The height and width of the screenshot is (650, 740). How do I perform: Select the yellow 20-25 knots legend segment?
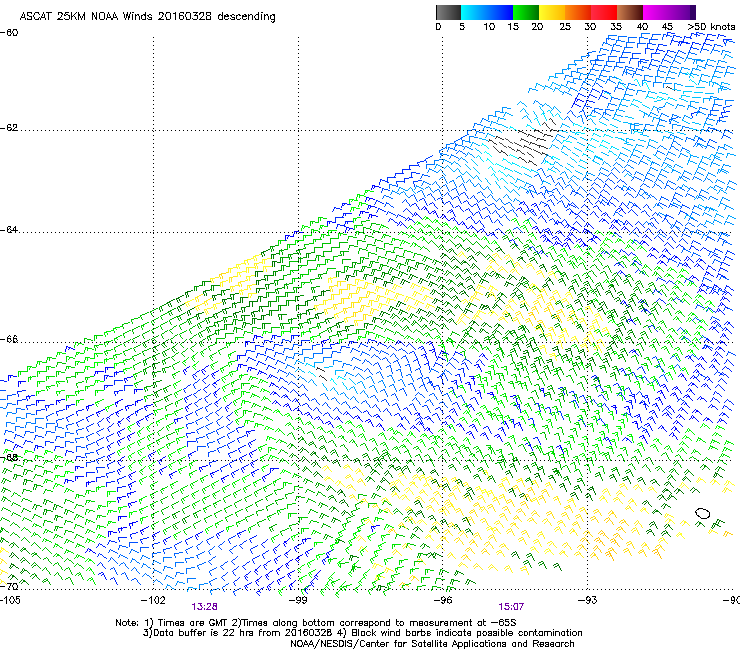pos(552,12)
